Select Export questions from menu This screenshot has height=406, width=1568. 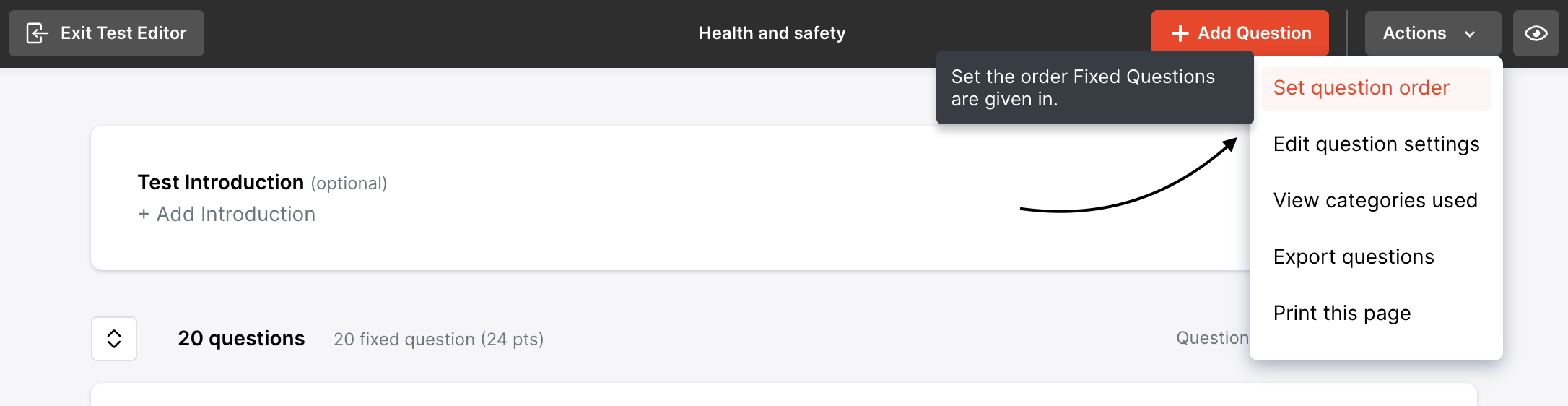click(1354, 257)
